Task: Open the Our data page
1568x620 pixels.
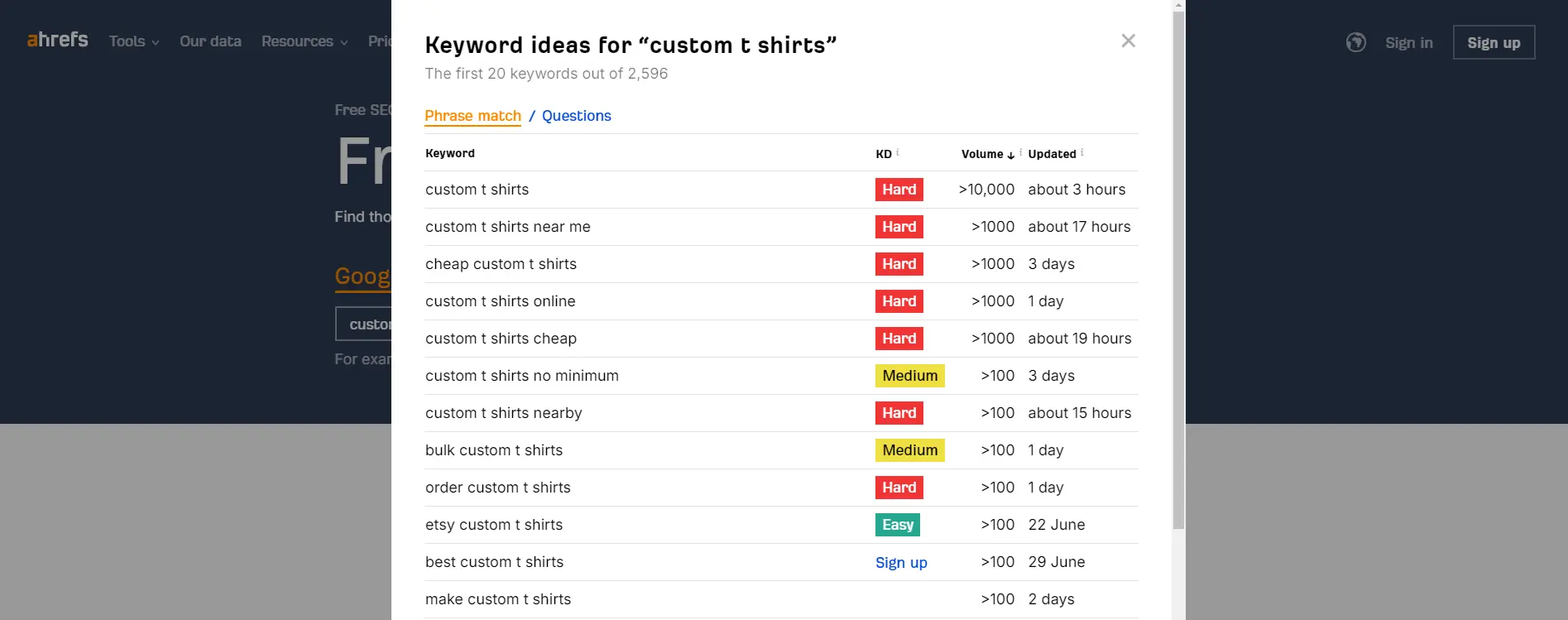Action: point(210,41)
